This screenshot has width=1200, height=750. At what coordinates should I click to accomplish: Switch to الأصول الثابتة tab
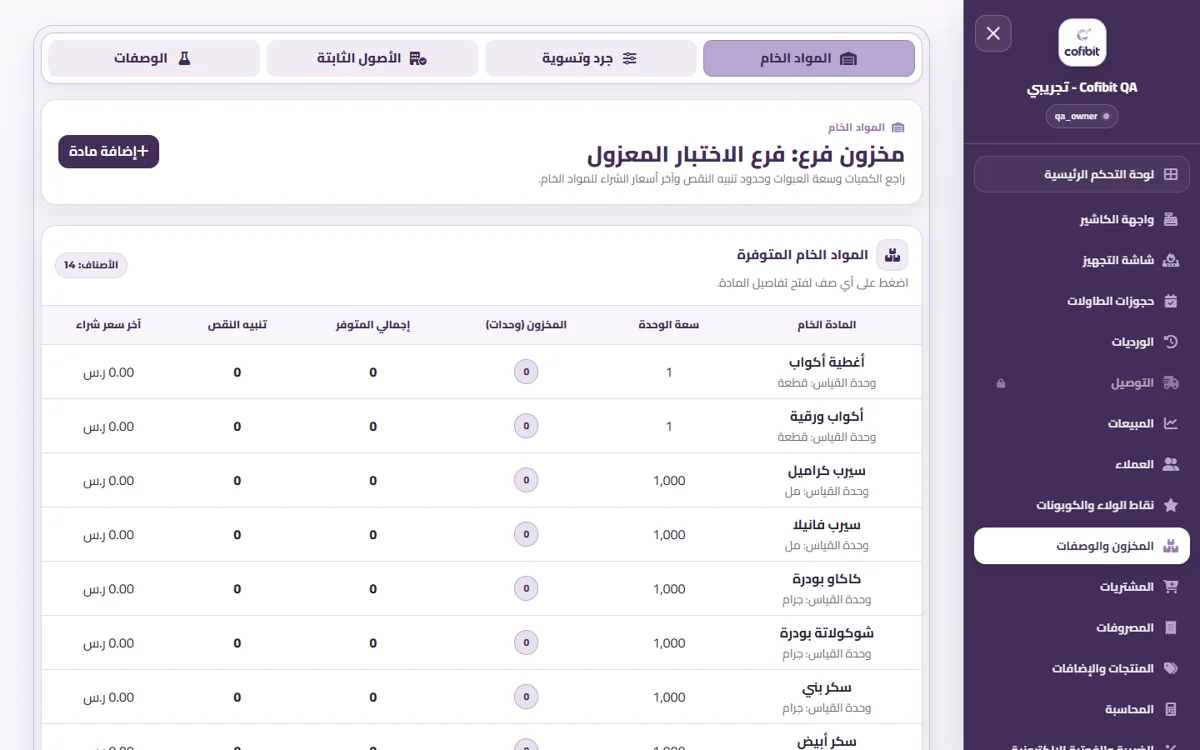click(x=372, y=58)
